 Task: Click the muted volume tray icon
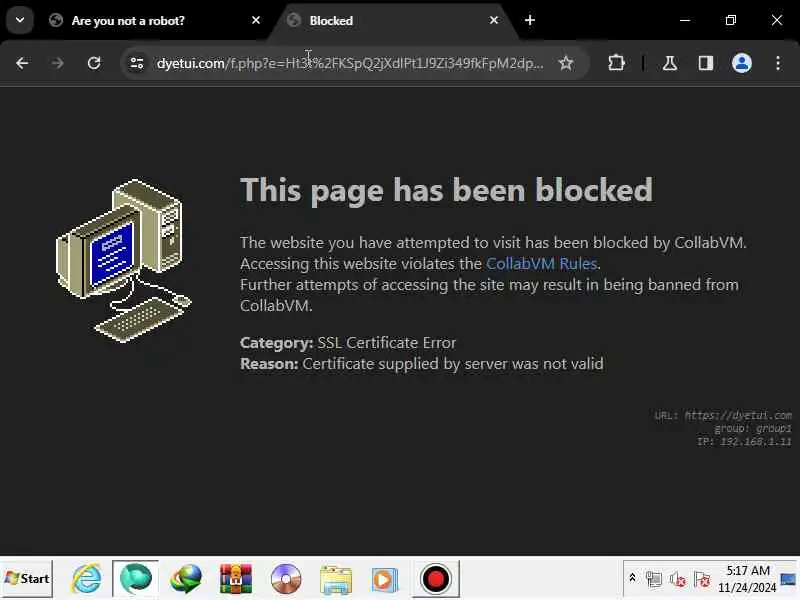(x=678, y=579)
